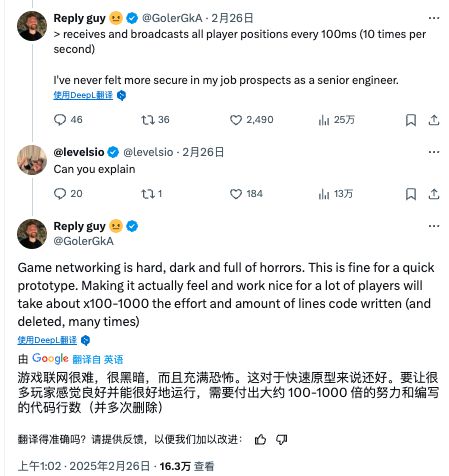Open the @levelsio profile avatar
This screenshot has height=476, width=449.
coord(32,160)
